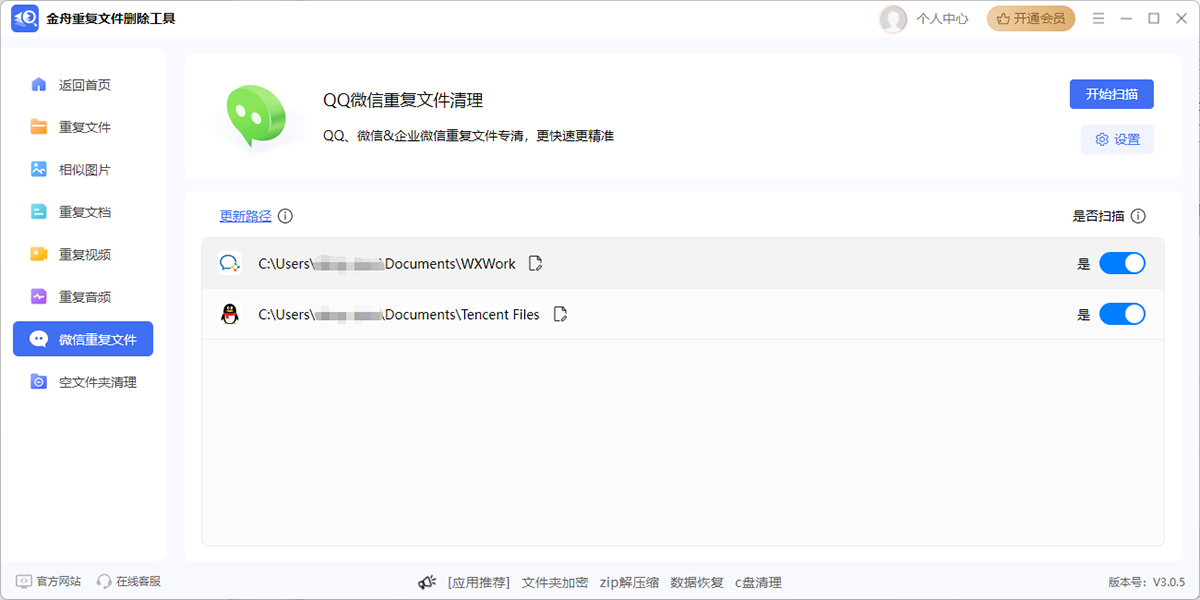Click the Tencent Files path edit icon
The image size is (1200, 600).
560,313
